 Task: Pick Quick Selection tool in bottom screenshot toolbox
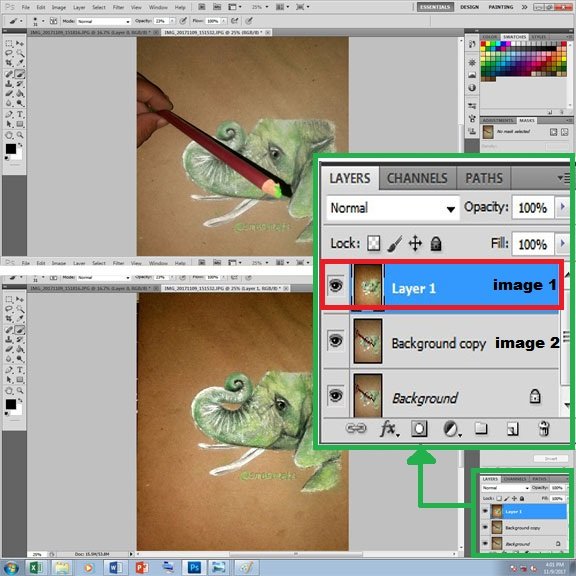coord(20,309)
